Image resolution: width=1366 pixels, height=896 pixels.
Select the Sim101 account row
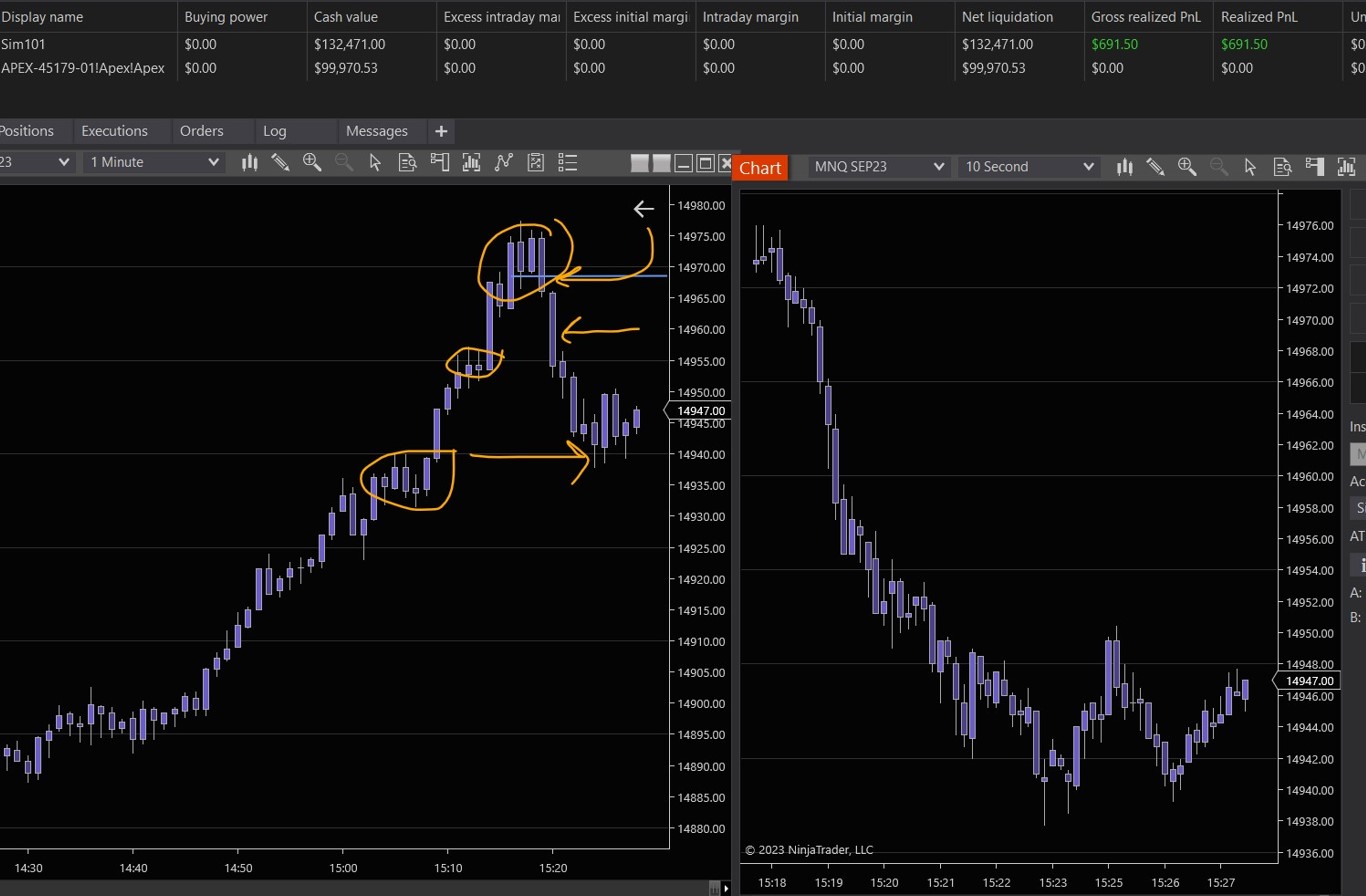click(x=683, y=44)
